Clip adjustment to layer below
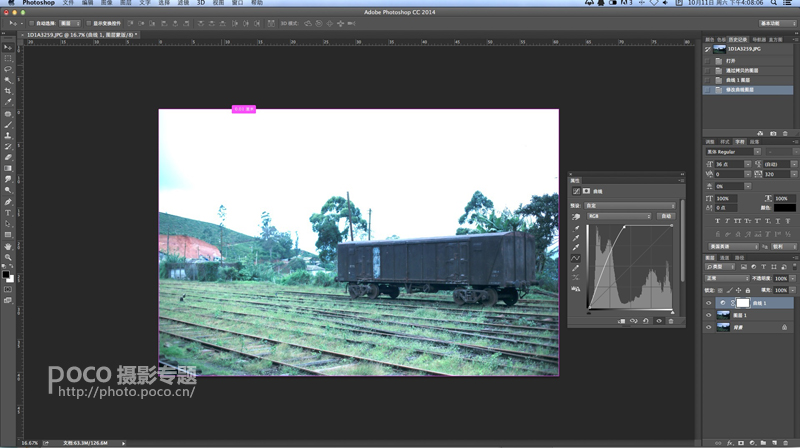This screenshot has width=800, height=448. tap(621, 321)
